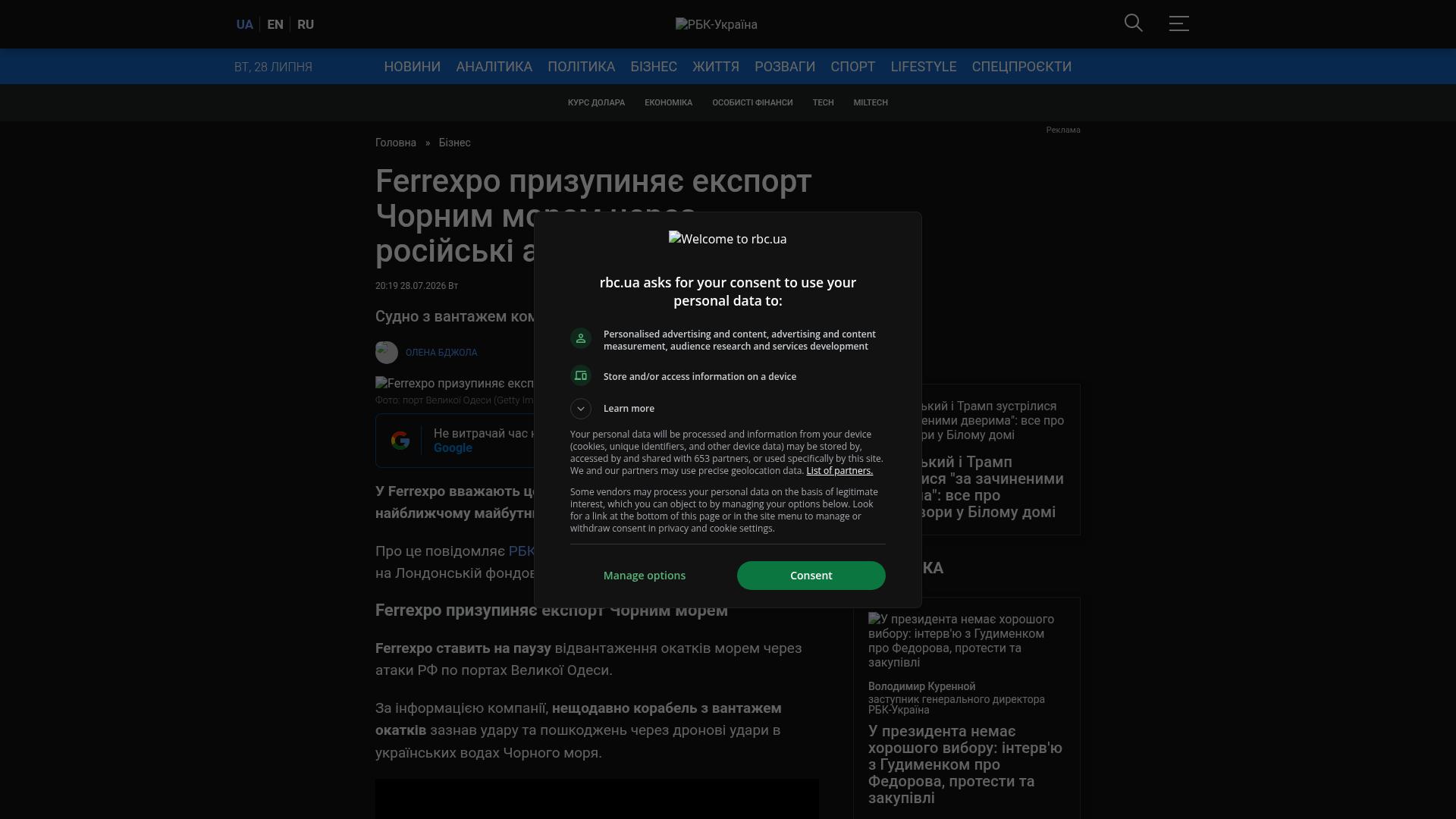Click Manage options in consent dialog
The height and width of the screenshot is (819, 1456).
coord(645,576)
